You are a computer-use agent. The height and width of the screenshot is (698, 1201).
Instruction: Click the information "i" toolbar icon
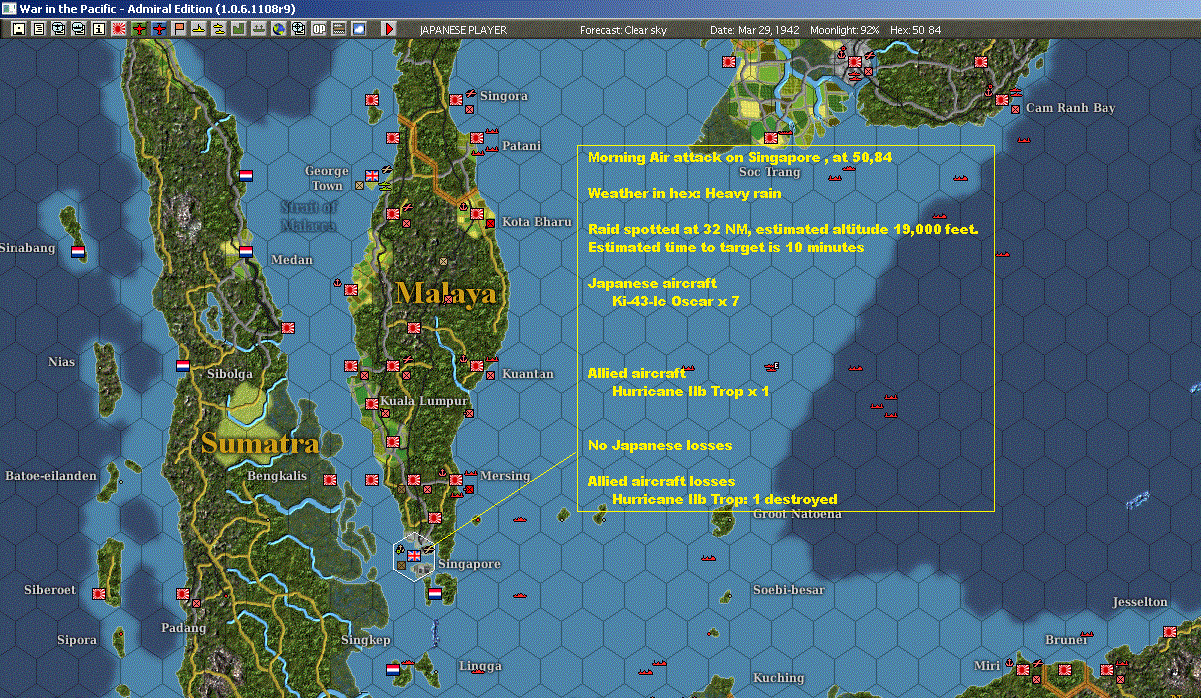click(98, 29)
